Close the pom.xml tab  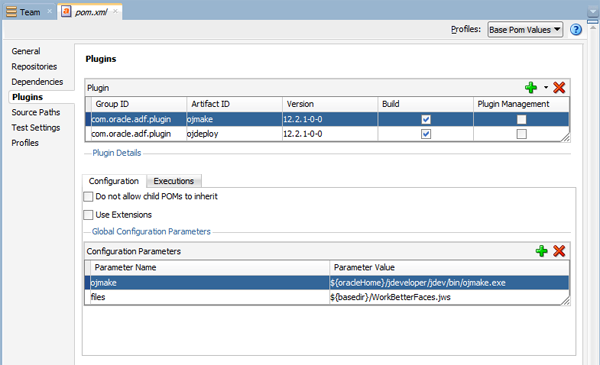(x=115, y=11)
